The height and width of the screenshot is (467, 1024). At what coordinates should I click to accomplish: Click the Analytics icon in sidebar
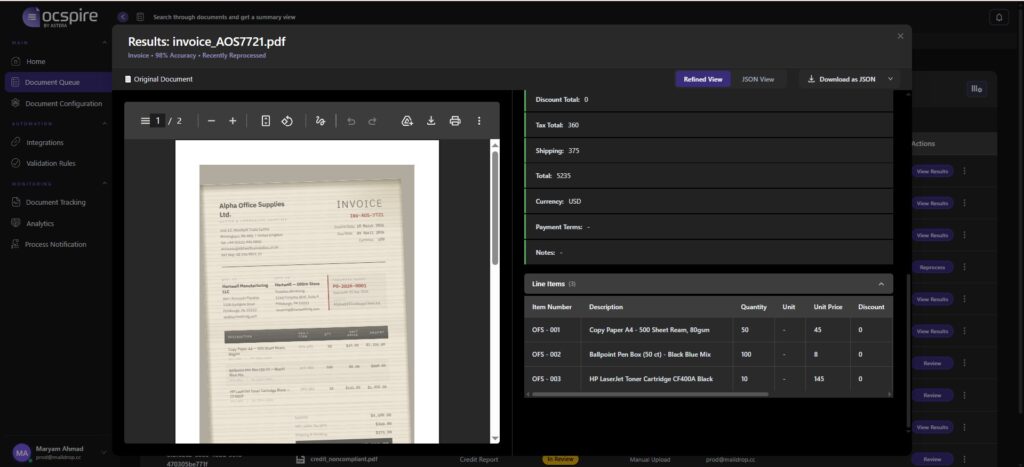15,223
